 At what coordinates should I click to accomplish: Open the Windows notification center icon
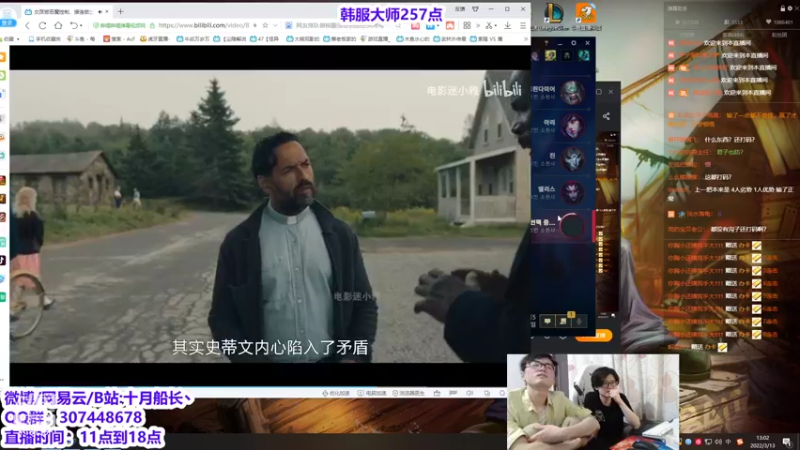click(787, 441)
